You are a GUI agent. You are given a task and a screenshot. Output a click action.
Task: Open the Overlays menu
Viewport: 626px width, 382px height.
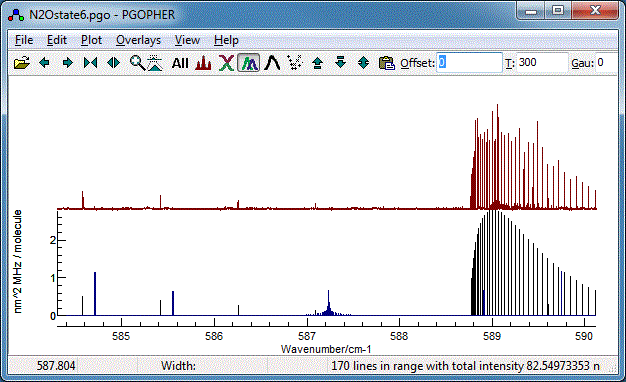[139, 40]
